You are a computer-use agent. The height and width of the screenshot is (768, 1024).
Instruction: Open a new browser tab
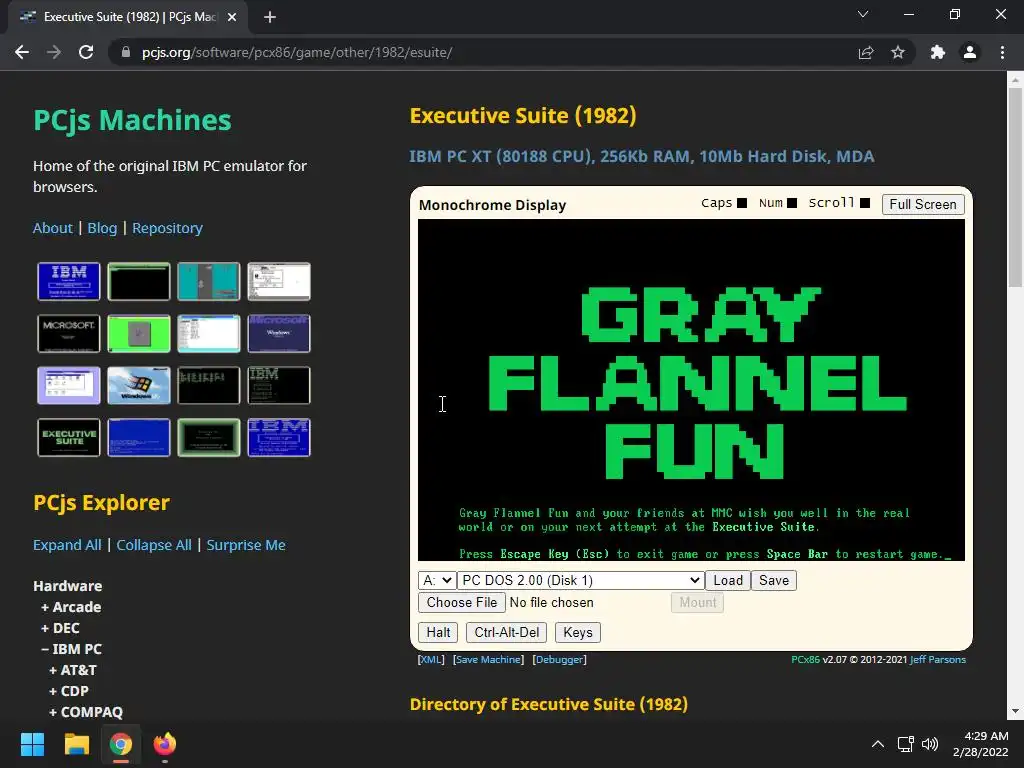point(270,17)
